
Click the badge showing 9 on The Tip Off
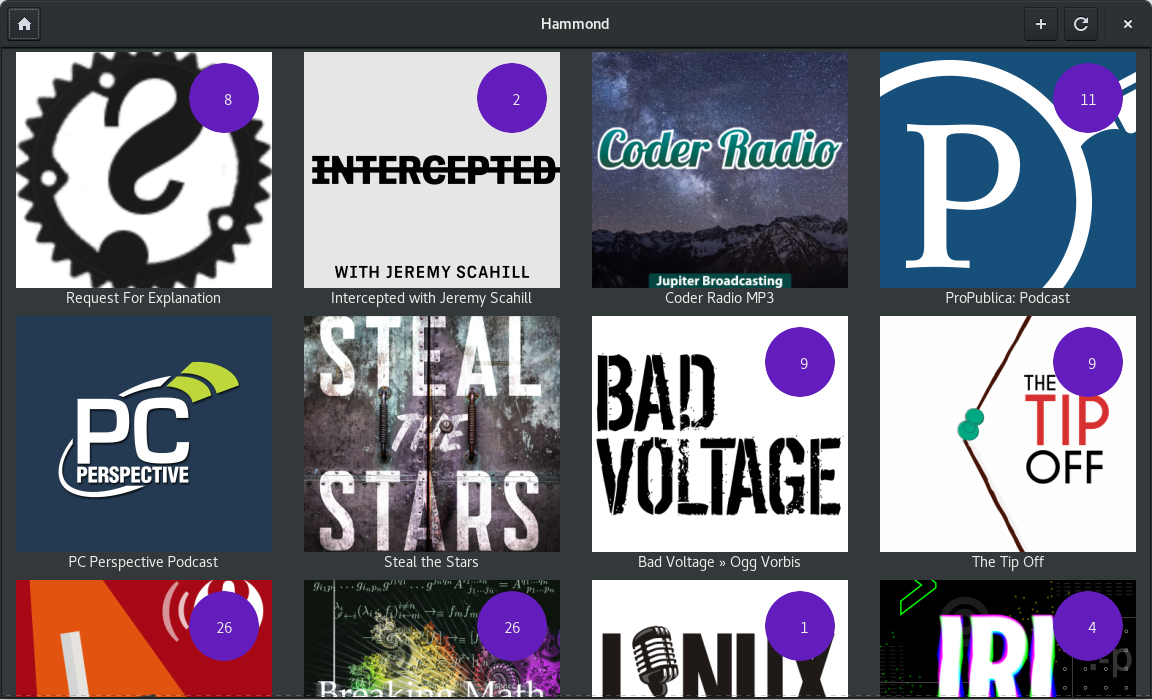tap(1088, 362)
